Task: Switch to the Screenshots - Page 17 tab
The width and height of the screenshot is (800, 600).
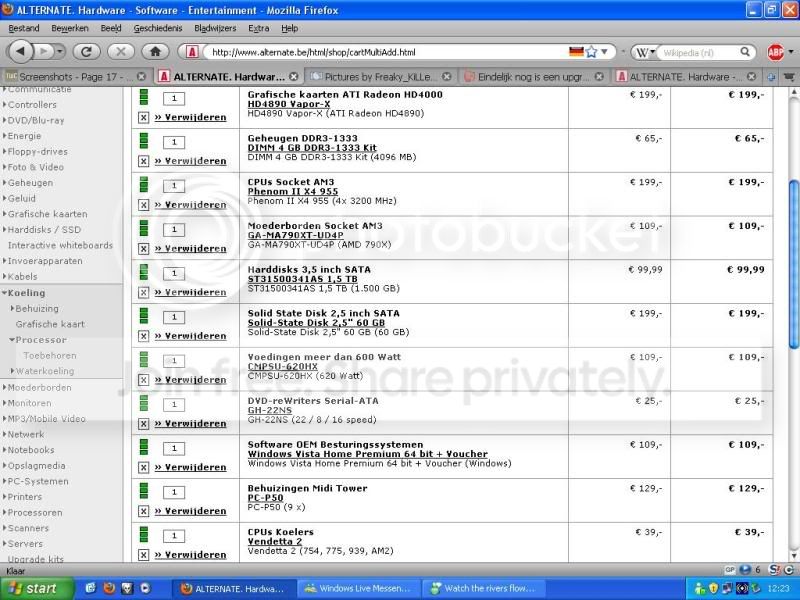Action: tap(76, 77)
